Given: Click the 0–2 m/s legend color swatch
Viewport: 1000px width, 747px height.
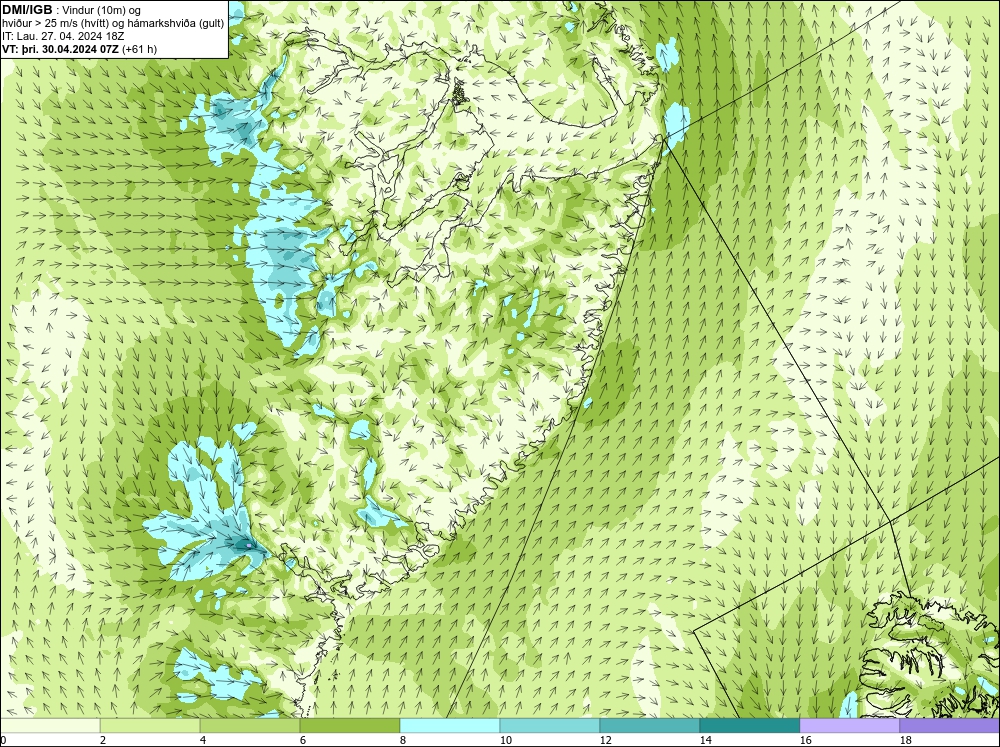Looking at the screenshot, I should click(50, 725).
